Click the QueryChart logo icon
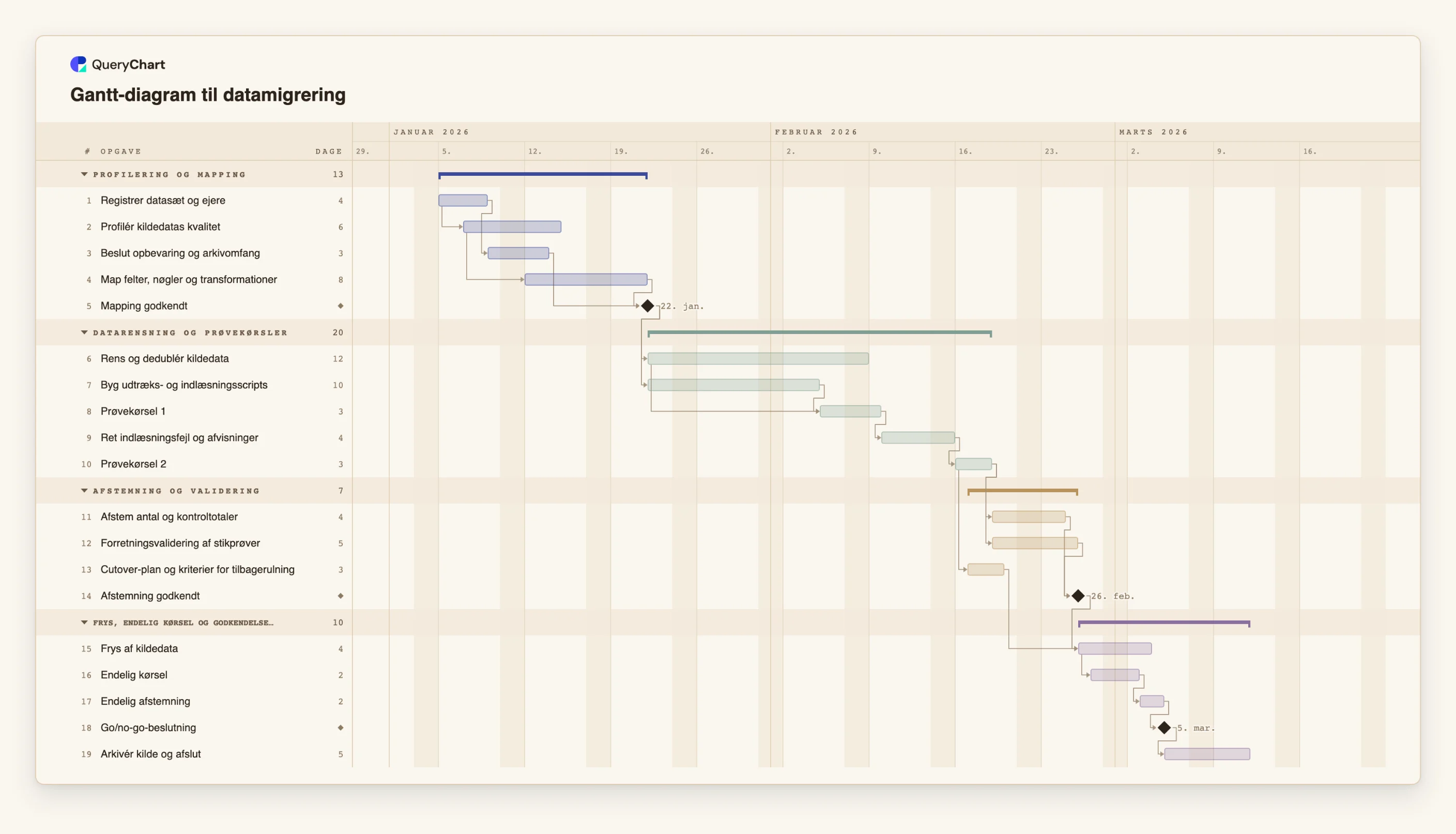The width and height of the screenshot is (1456, 834). [x=79, y=64]
